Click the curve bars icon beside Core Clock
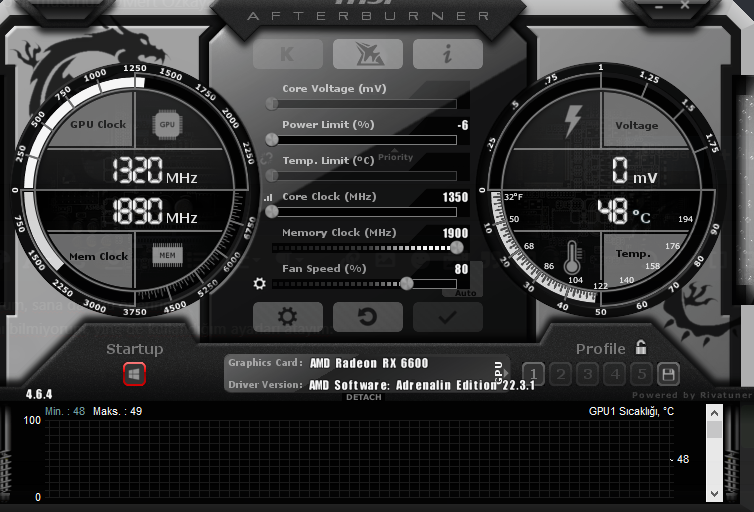Viewport: 754px width, 512px height. tap(268, 198)
